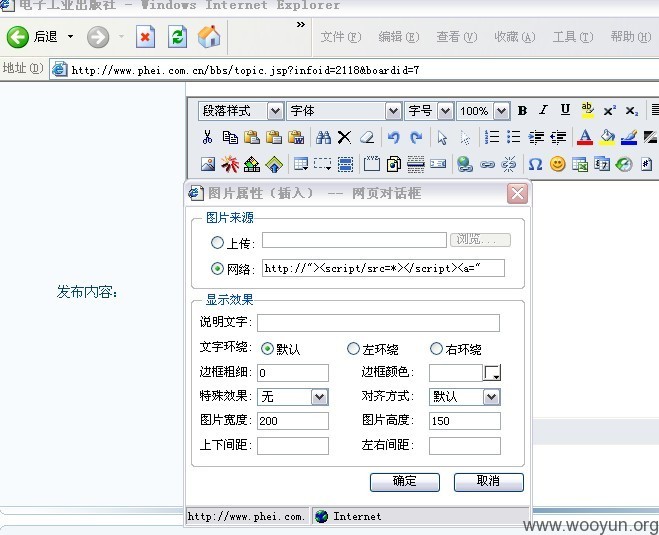Click the network image URL field

coord(383,268)
